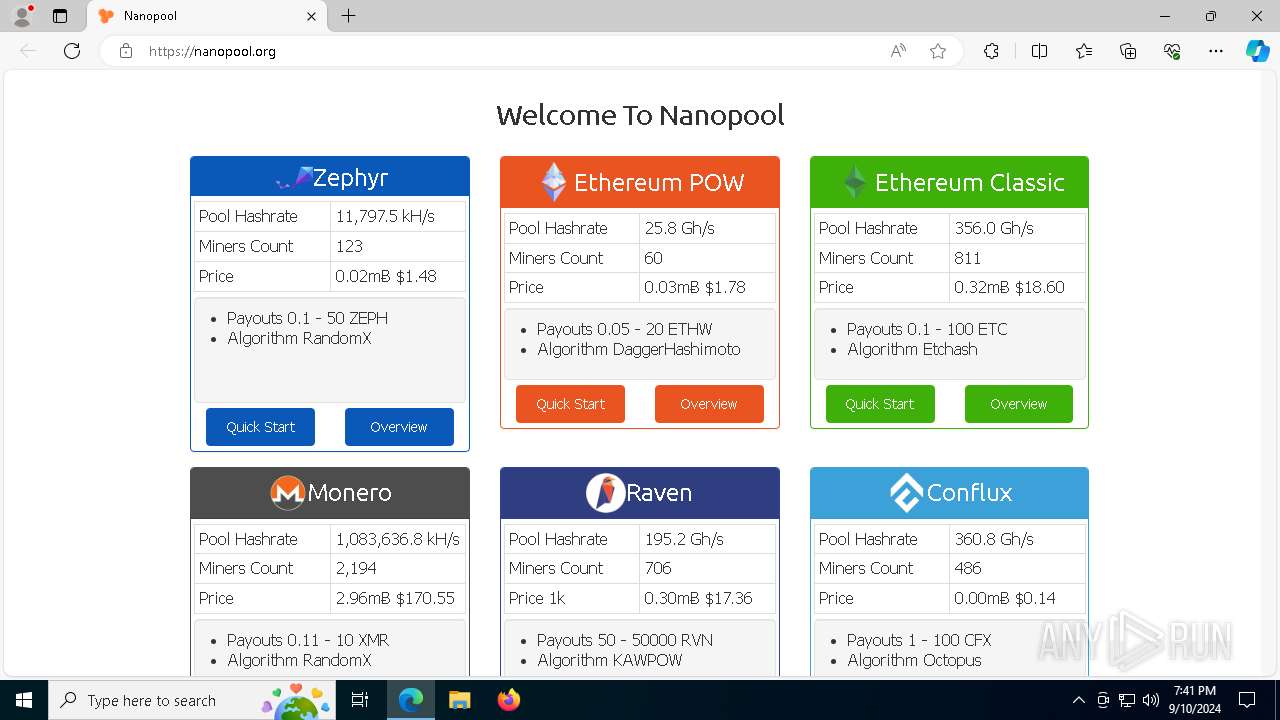Click the Raven card header title
The height and width of the screenshot is (720, 1280).
click(659, 492)
